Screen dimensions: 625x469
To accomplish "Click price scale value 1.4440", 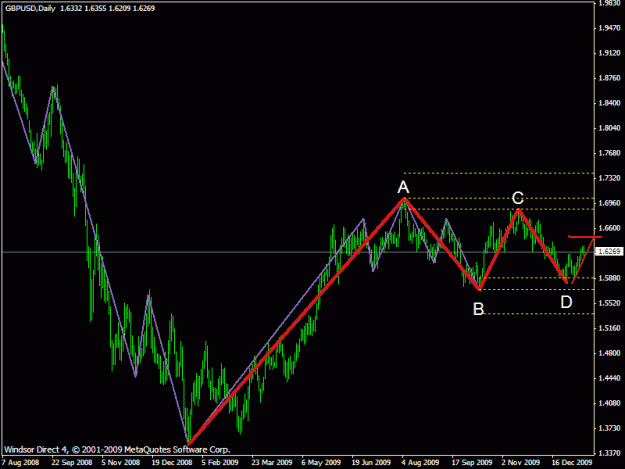I will point(610,378).
